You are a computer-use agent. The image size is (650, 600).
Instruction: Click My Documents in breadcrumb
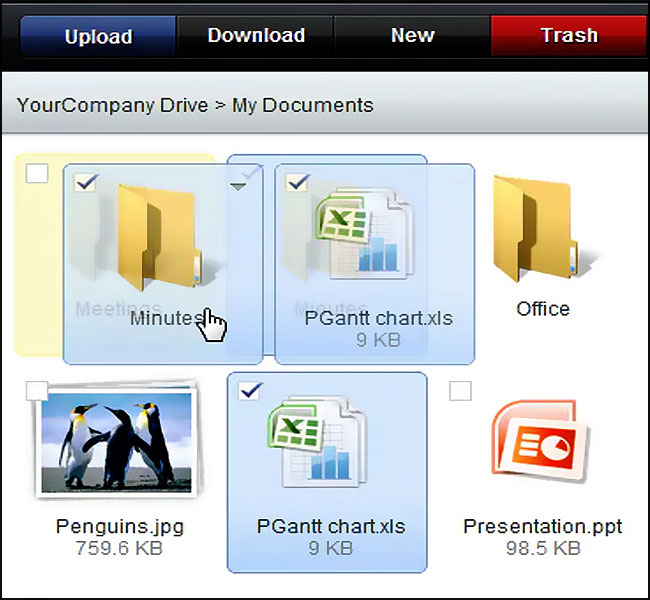click(303, 105)
